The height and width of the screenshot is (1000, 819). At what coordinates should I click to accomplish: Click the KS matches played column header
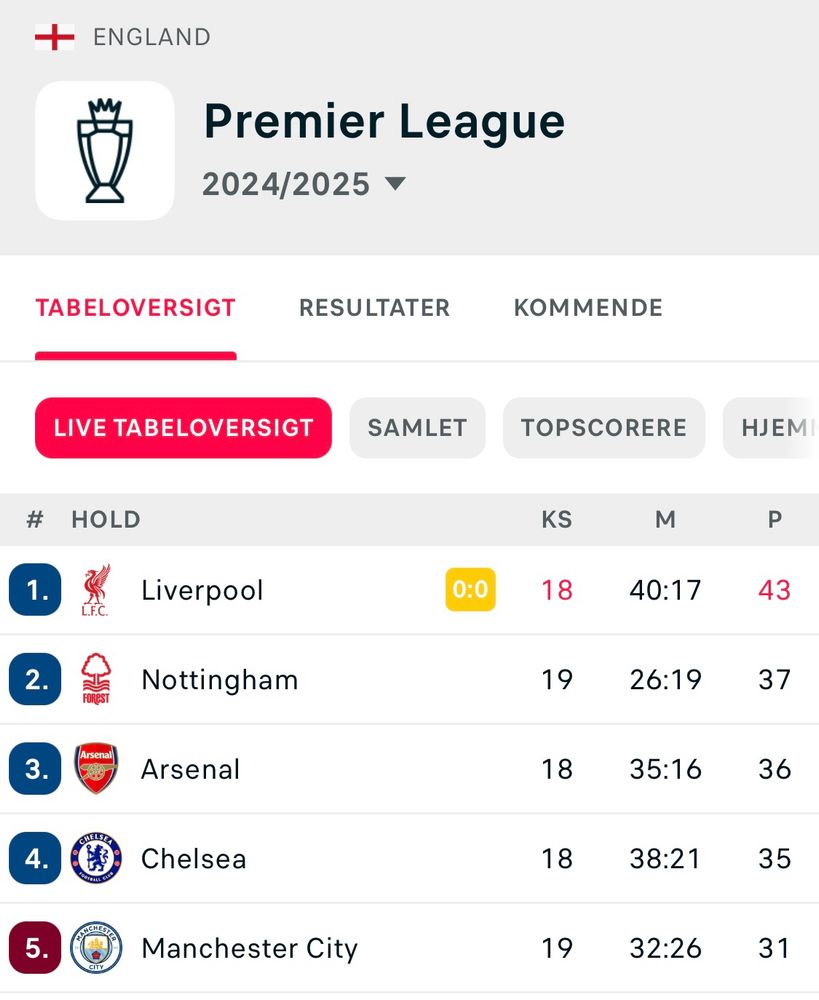(557, 520)
